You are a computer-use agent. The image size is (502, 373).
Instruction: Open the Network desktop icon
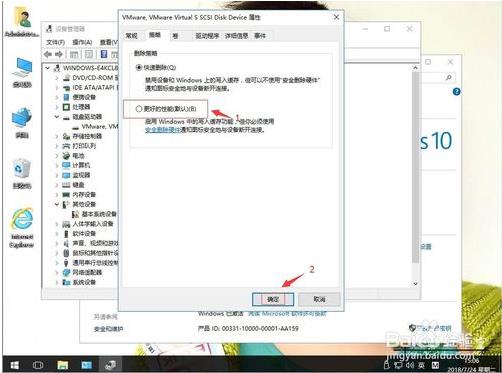pyautogui.click(x=22, y=123)
